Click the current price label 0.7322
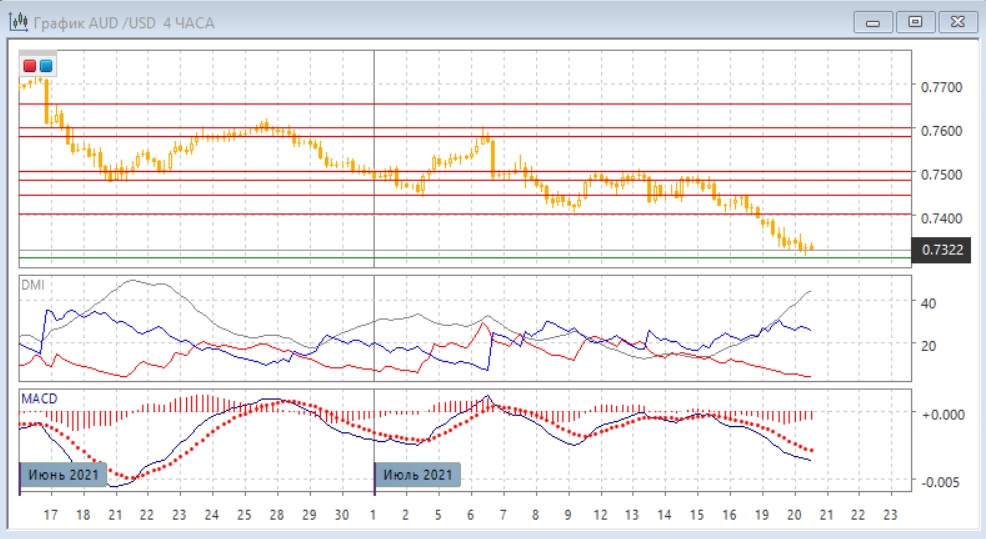 [943, 249]
